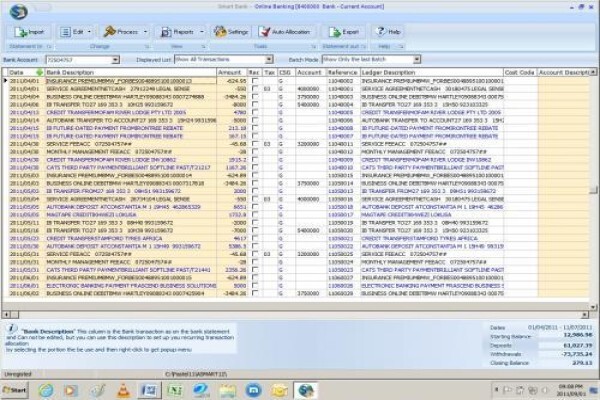
Task: Click vertical scrollbar down arrow
Action: (x=593, y=307)
